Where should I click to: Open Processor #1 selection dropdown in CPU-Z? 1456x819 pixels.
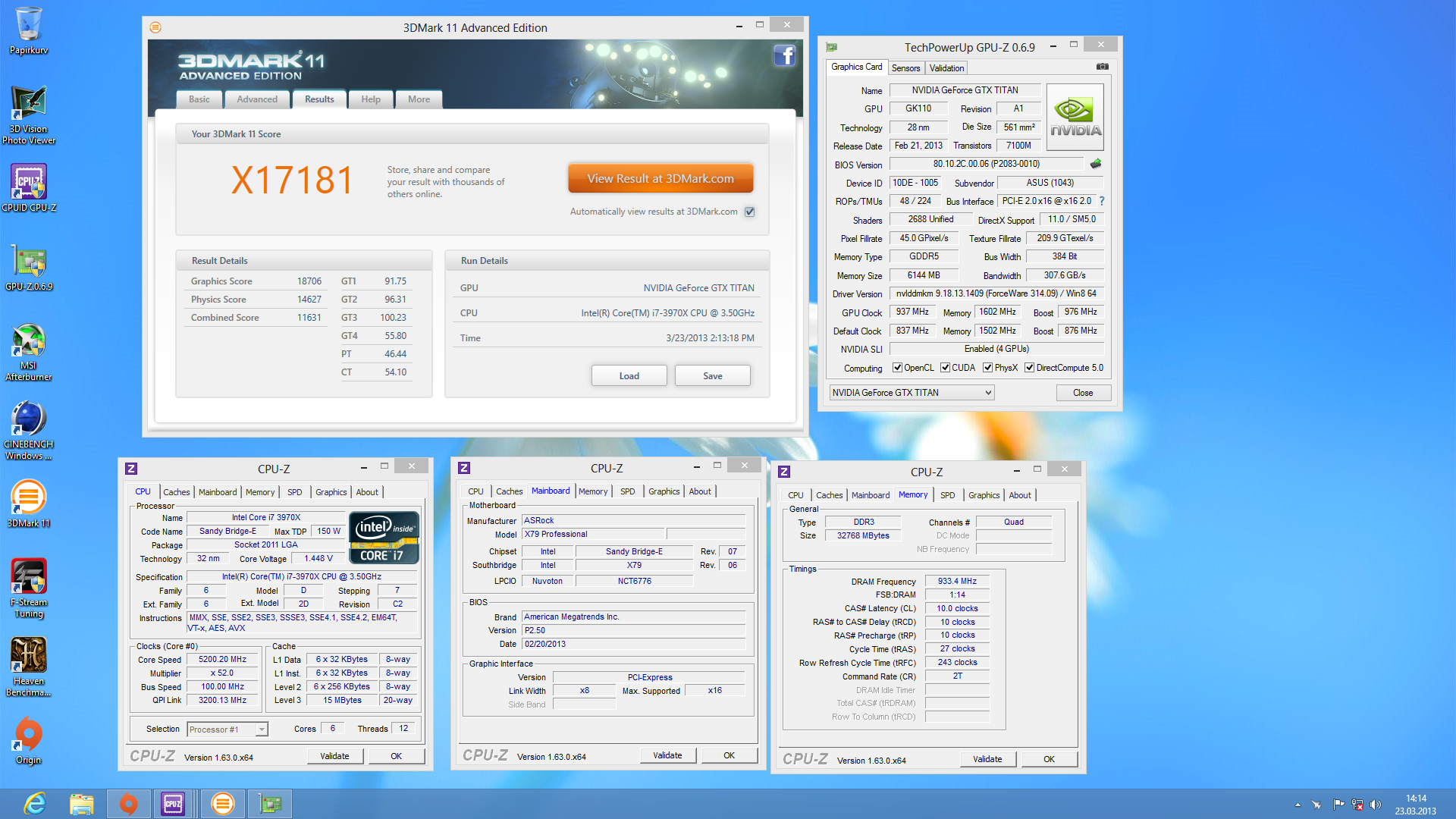coord(227,730)
